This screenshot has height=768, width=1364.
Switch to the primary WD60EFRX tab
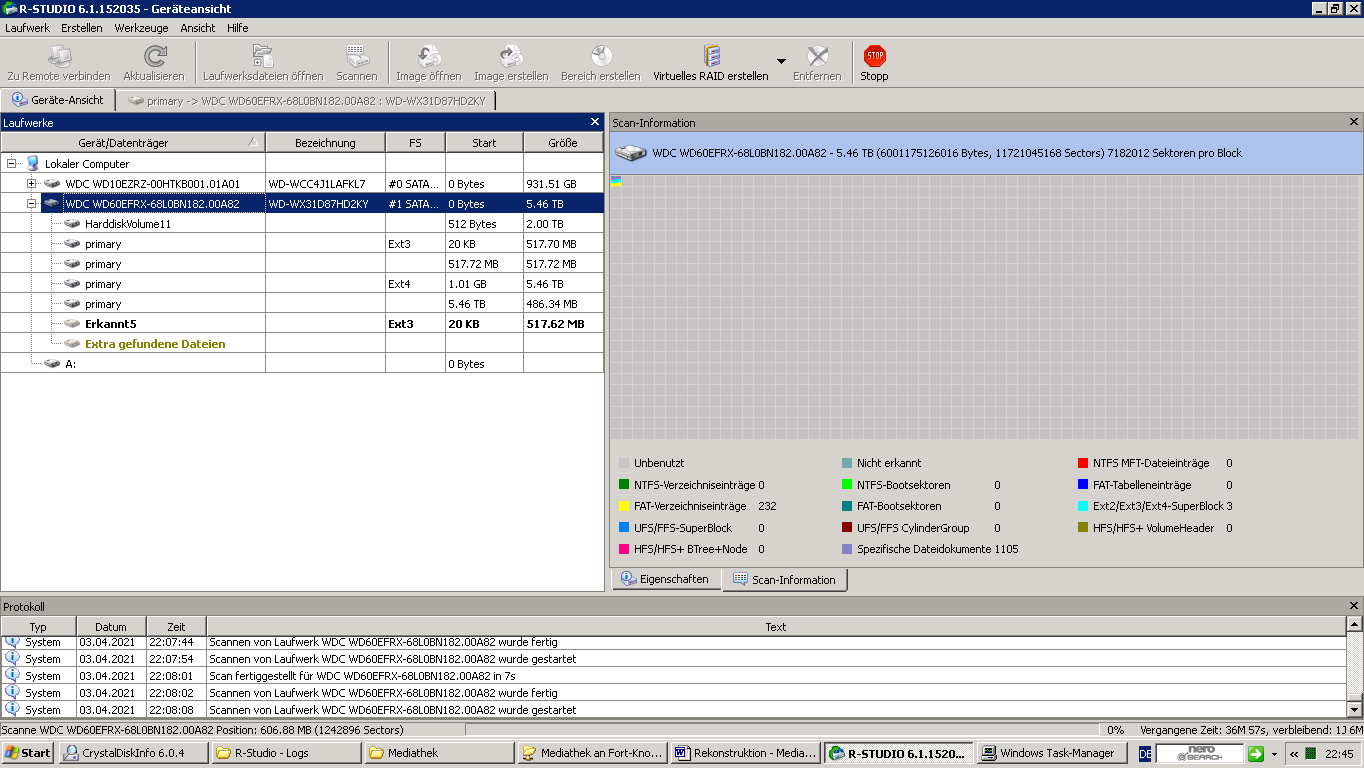pos(306,101)
